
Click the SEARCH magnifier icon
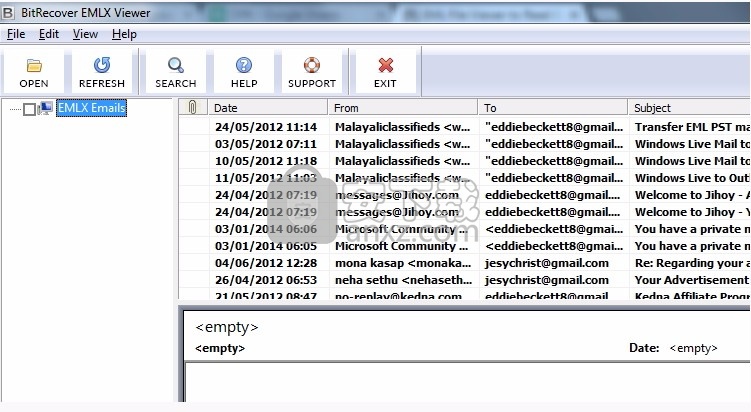point(176,65)
